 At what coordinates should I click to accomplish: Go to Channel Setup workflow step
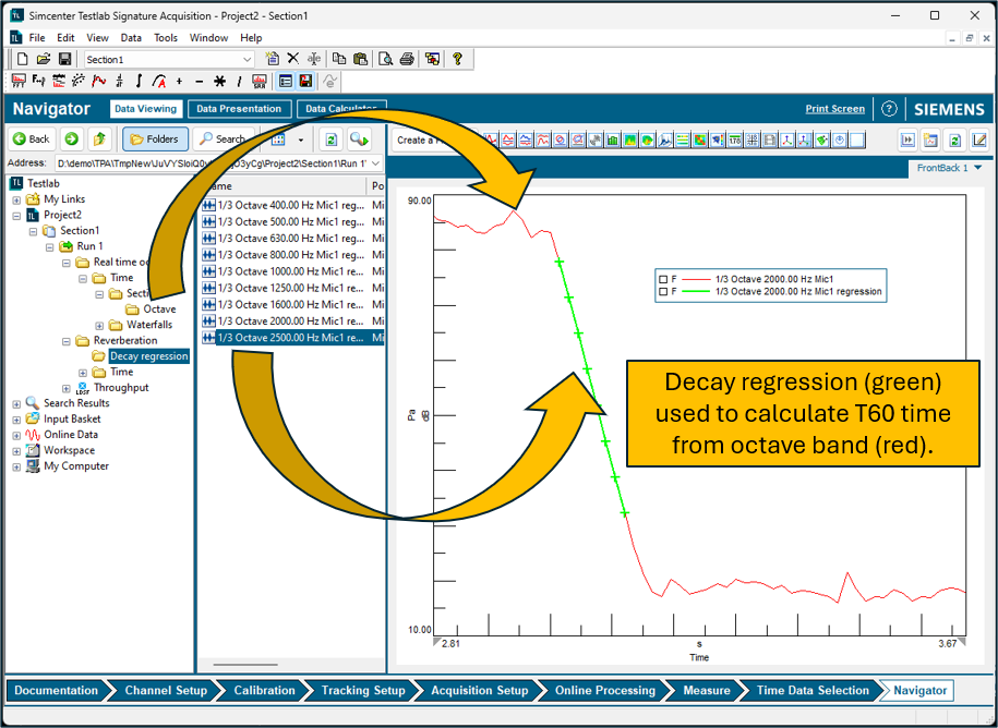[166, 690]
